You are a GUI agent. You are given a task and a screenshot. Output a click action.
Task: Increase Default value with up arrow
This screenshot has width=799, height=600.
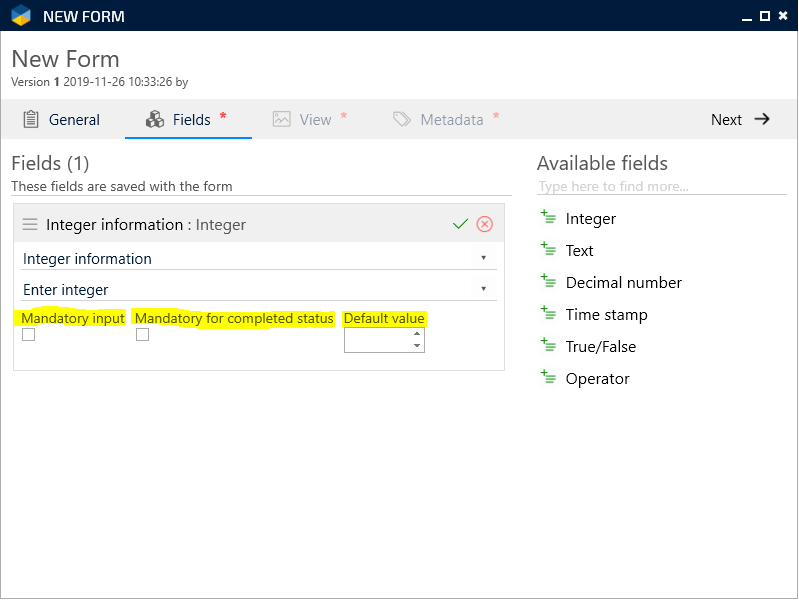coord(417,334)
